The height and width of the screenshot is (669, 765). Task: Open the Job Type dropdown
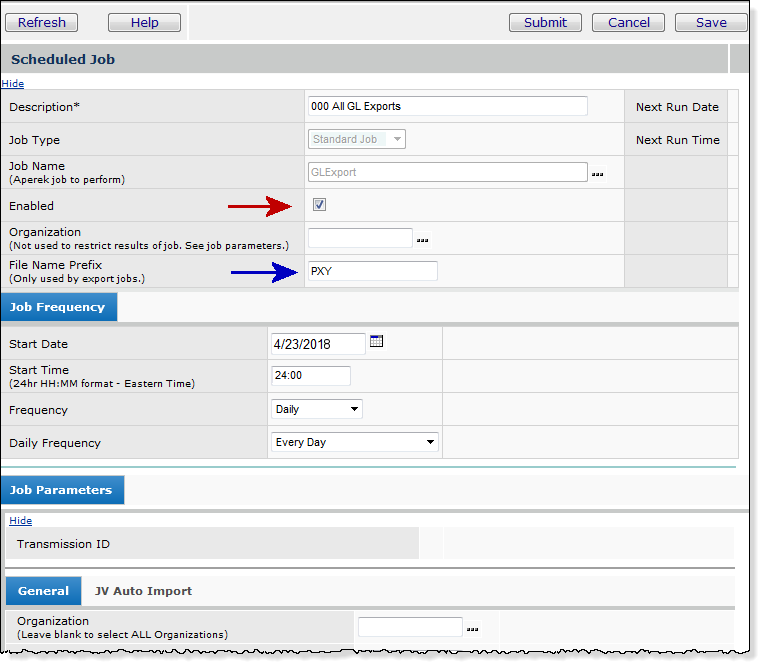(x=356, y=139)
